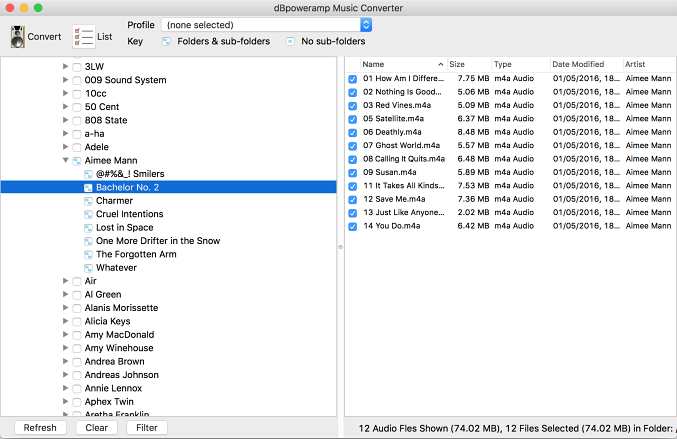Screen dimensions: 677x439
Task: Click the Aimee Mann folder icon
Action: coord(77,160)
